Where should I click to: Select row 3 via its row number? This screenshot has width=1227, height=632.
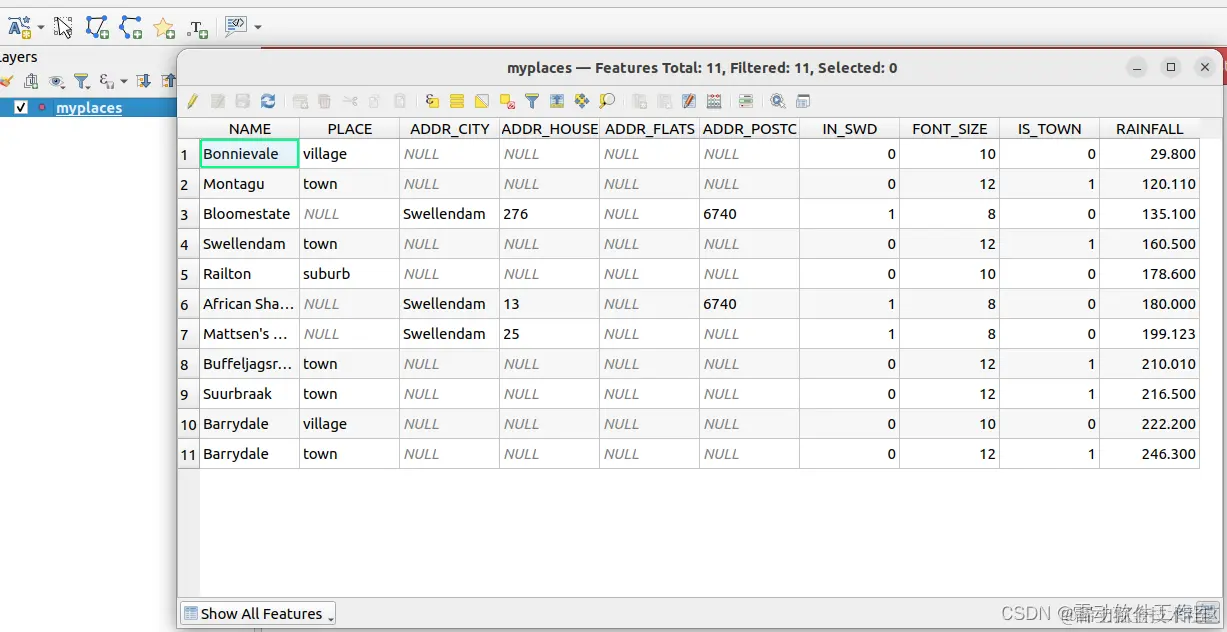pyautogui.click(x=189, y=214)
